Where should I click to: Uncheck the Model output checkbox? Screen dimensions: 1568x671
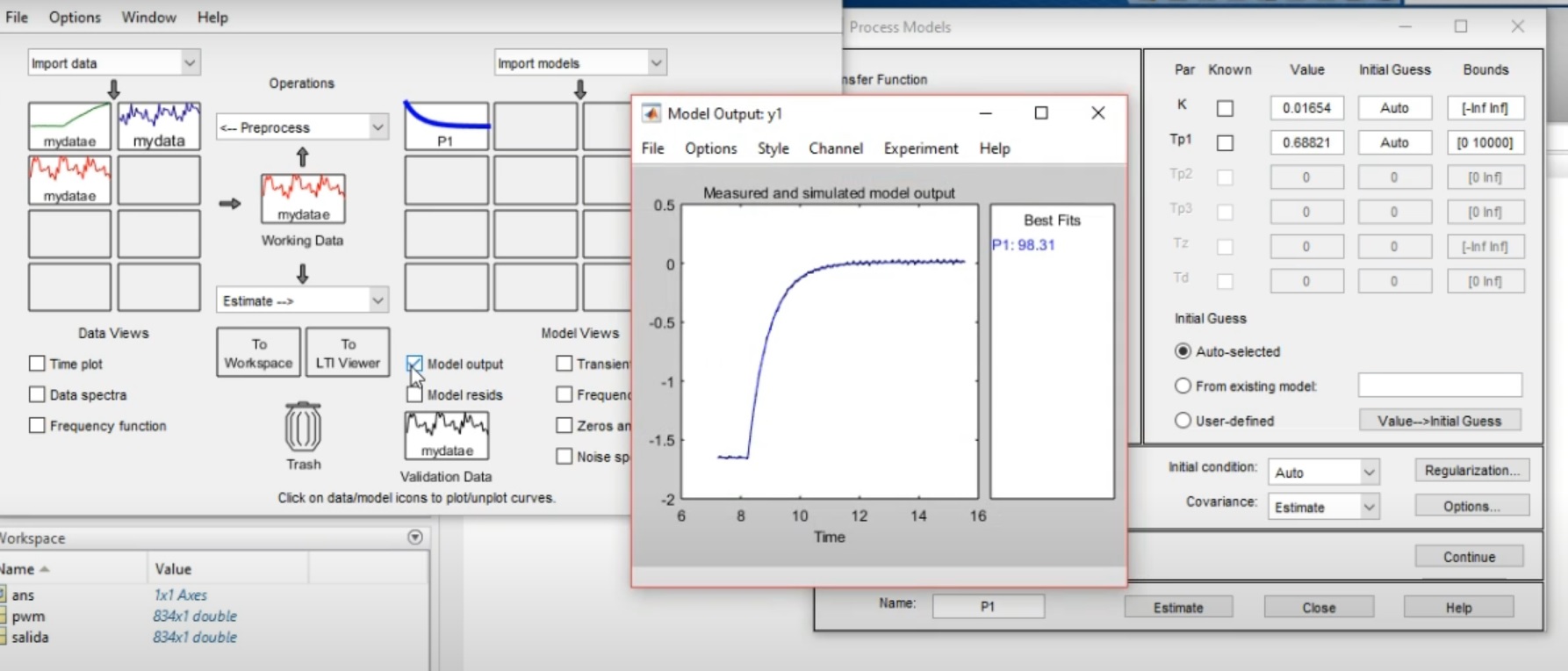[414, 364]
